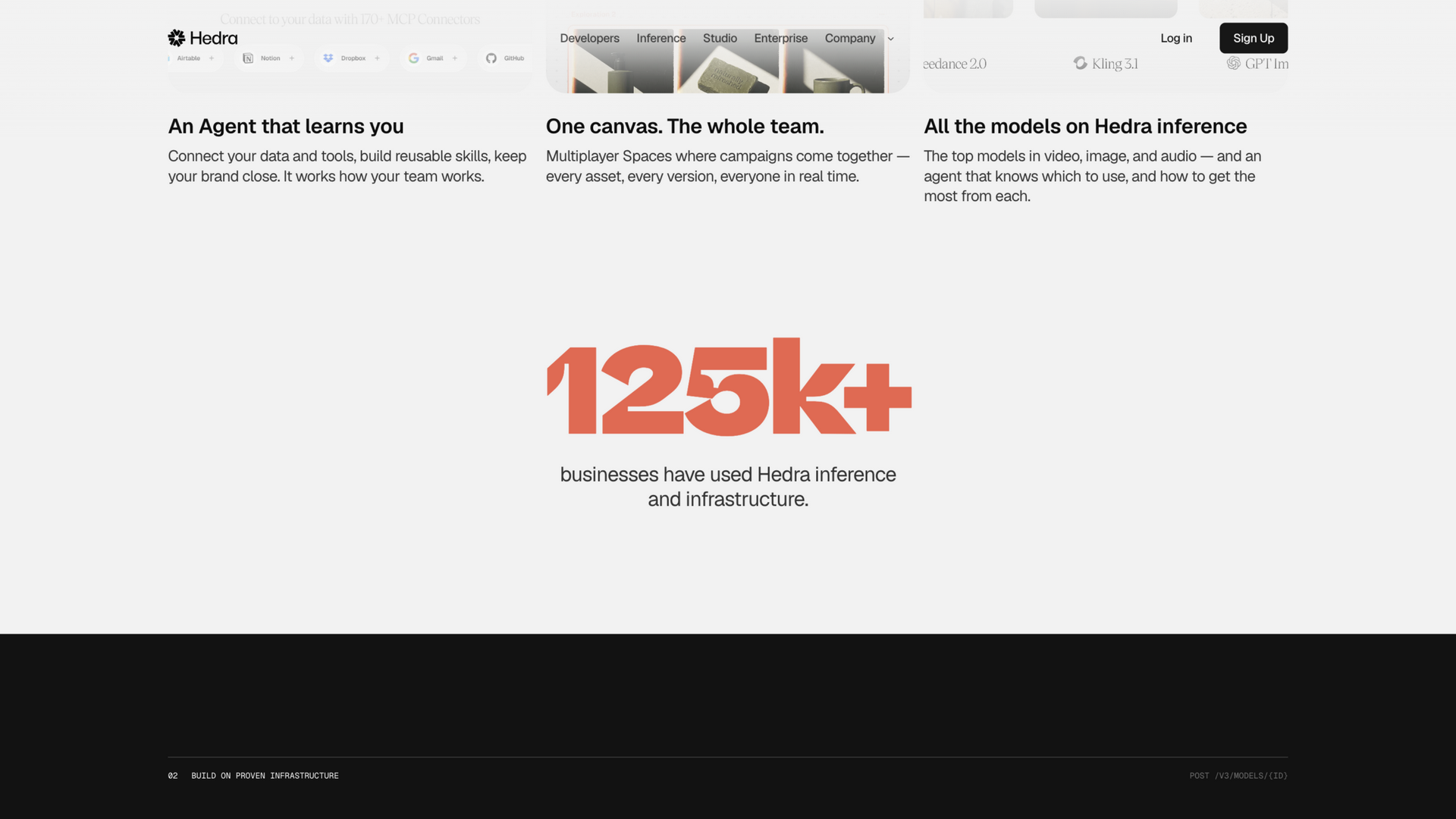
Task: Click the Notion connector icon
Action: (248, 58)
